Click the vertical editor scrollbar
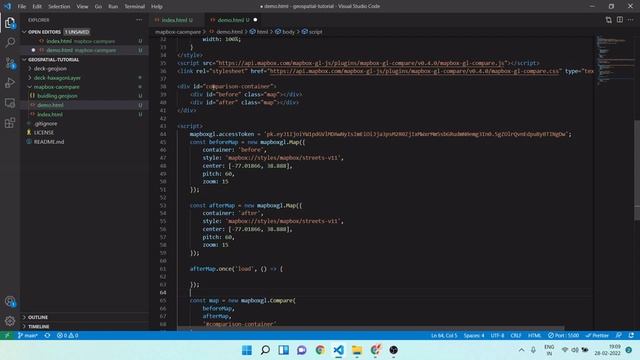This screenshot has width=640, height=360. pyautogui.click(x=637, y=171)
